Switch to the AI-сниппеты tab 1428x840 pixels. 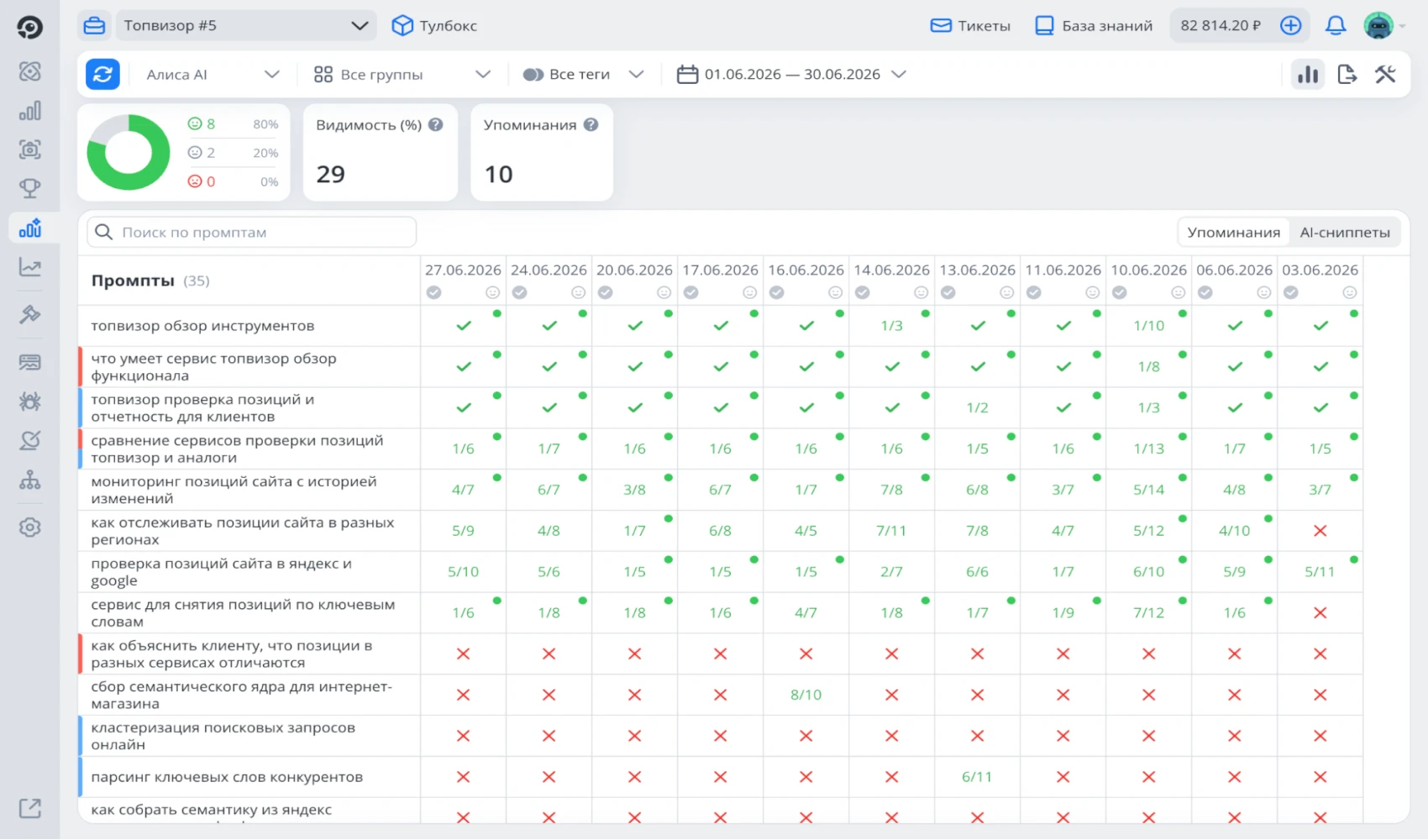tap(1345, 233)
